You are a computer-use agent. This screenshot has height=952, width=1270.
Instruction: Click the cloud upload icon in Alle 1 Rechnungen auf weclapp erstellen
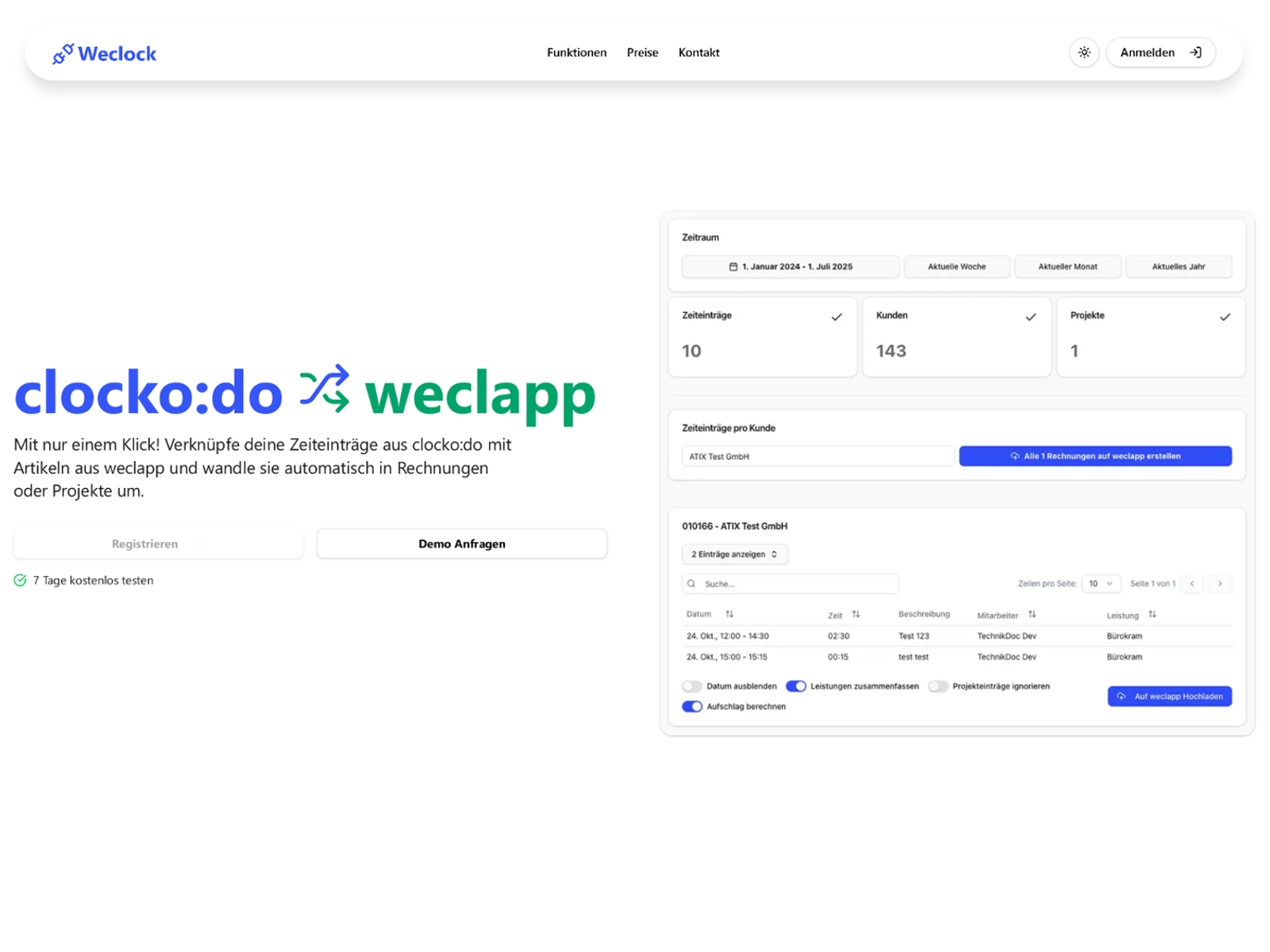(1014, 456)
